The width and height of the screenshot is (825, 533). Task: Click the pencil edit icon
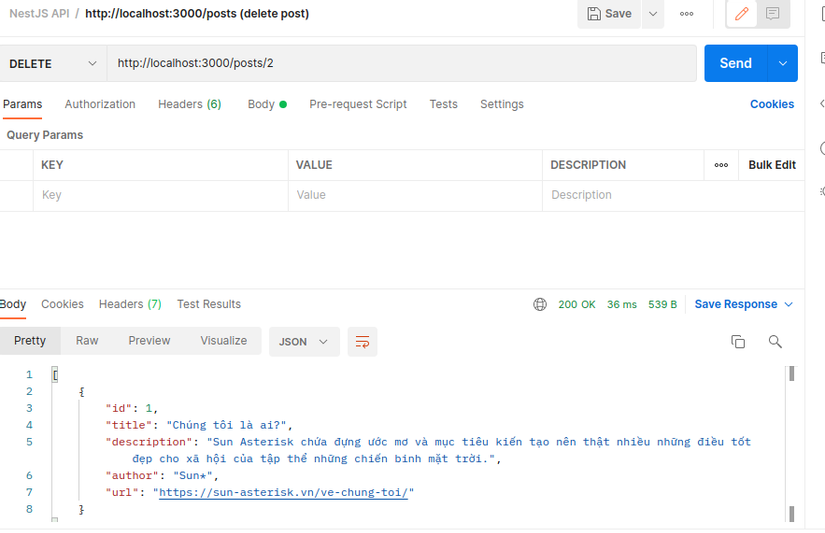coord(741,14)
